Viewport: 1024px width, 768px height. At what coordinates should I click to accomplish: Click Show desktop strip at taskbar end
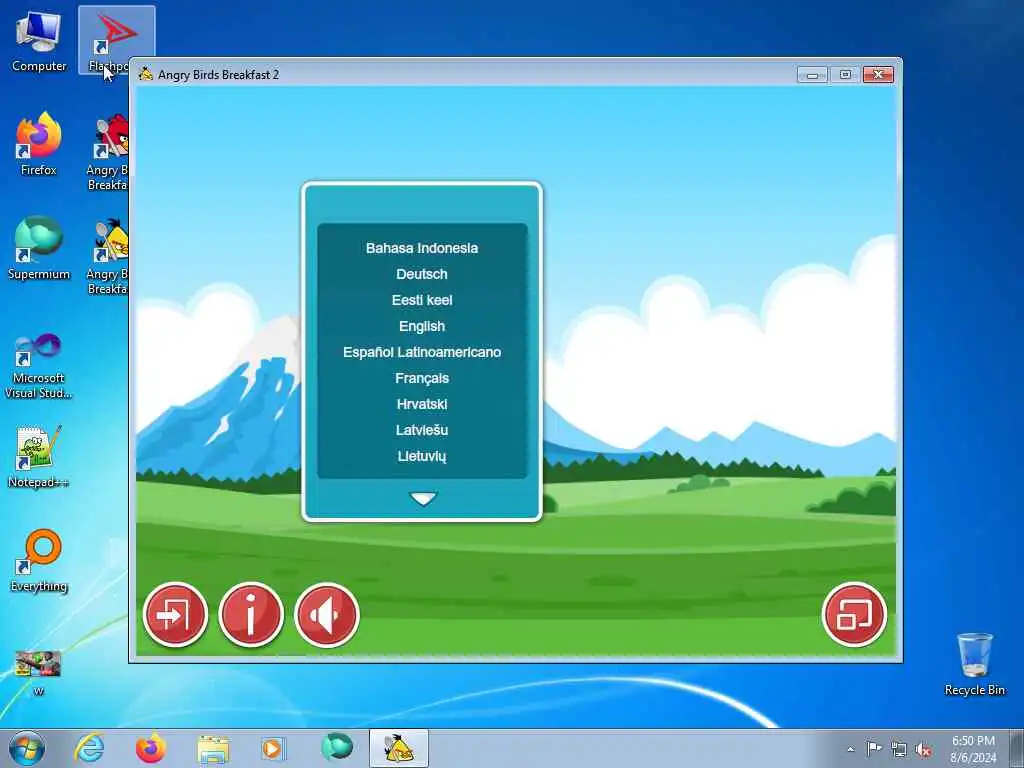(x=1017, y=748)
